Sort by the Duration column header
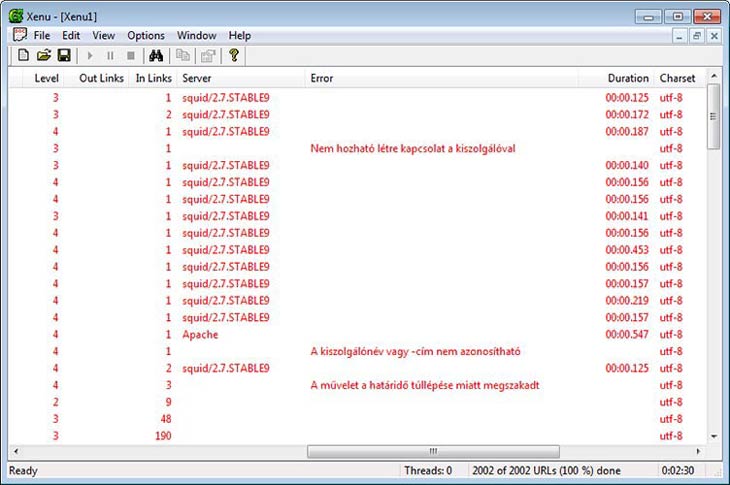Screen dimensions: 730x485 [628, 78]
